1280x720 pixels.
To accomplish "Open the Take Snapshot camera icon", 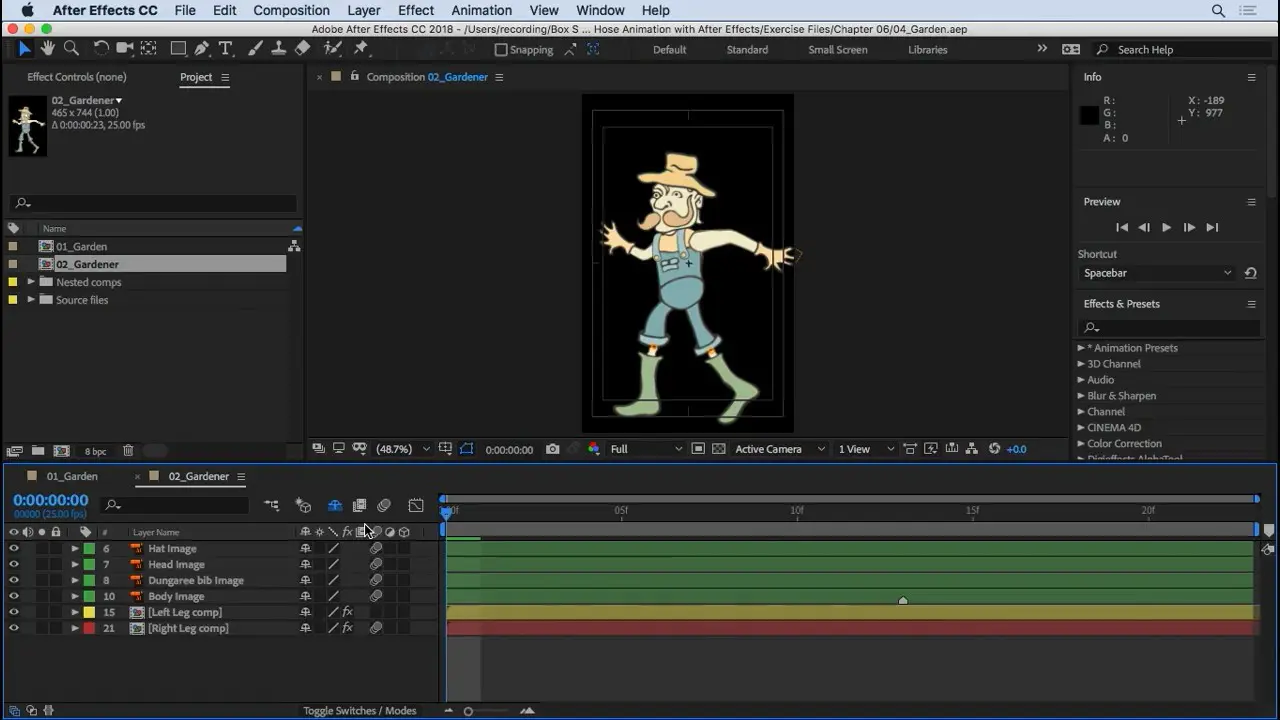I will tap(552, 449).
